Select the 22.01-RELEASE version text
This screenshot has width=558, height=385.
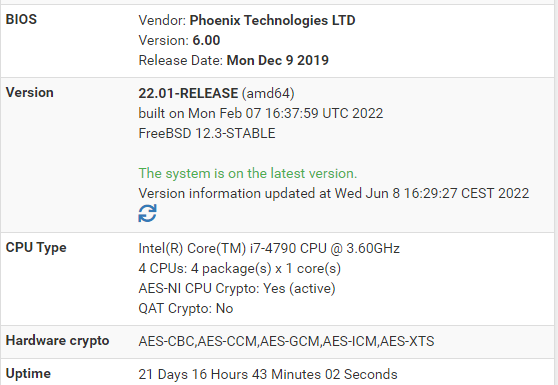tap(188, 93)
